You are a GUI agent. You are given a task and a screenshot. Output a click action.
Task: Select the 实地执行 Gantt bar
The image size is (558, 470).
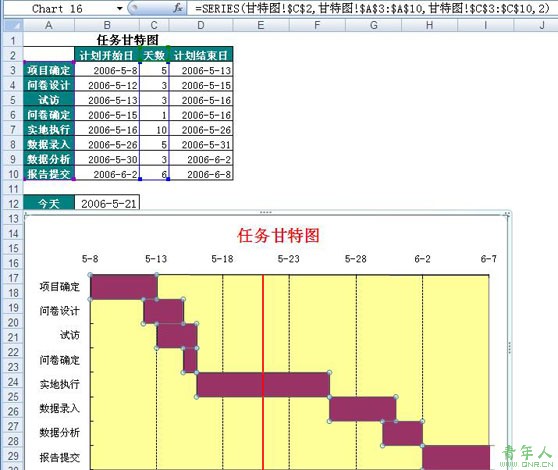click(263, 385)
